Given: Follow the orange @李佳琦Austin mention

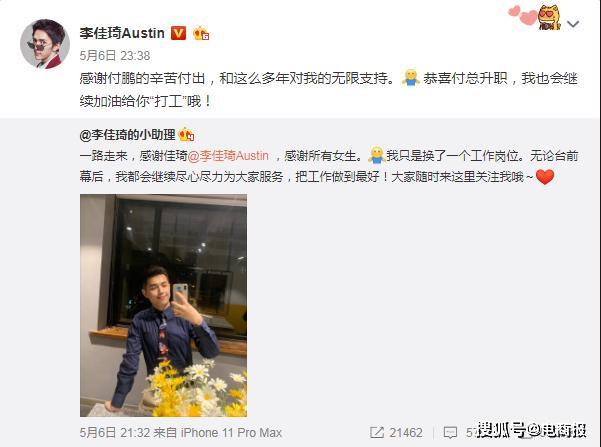Looking at the screenshot, I should click(228, 156).
